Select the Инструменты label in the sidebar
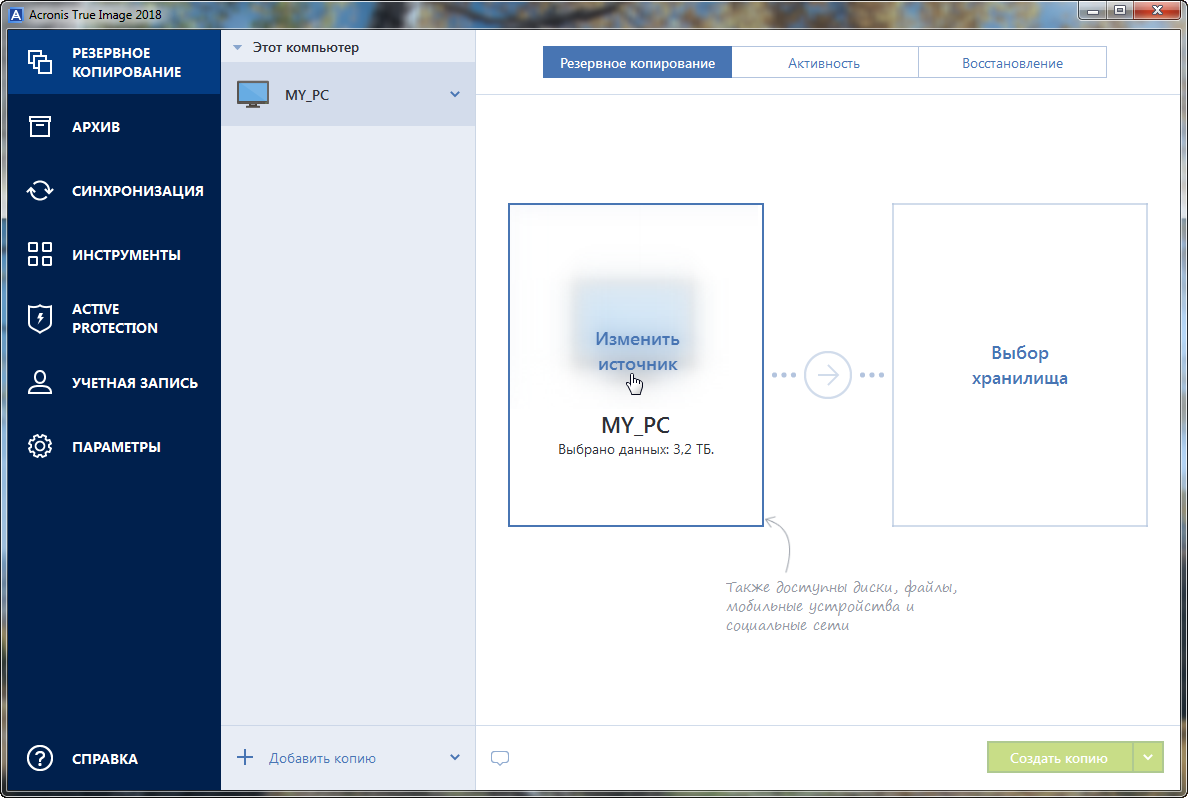 tap(127, 255)
